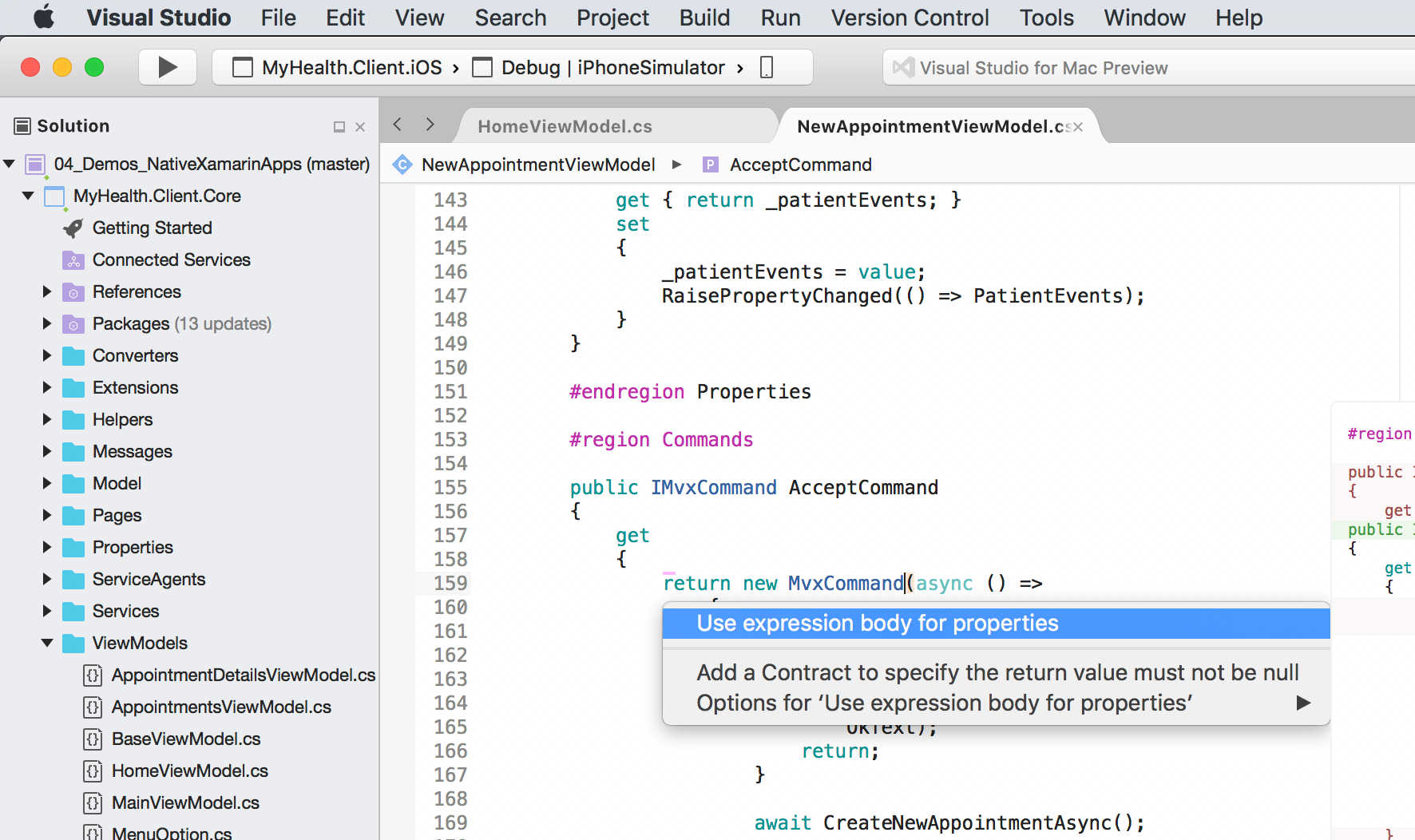
Task: Click the Run play button
Action: point(168,67)
